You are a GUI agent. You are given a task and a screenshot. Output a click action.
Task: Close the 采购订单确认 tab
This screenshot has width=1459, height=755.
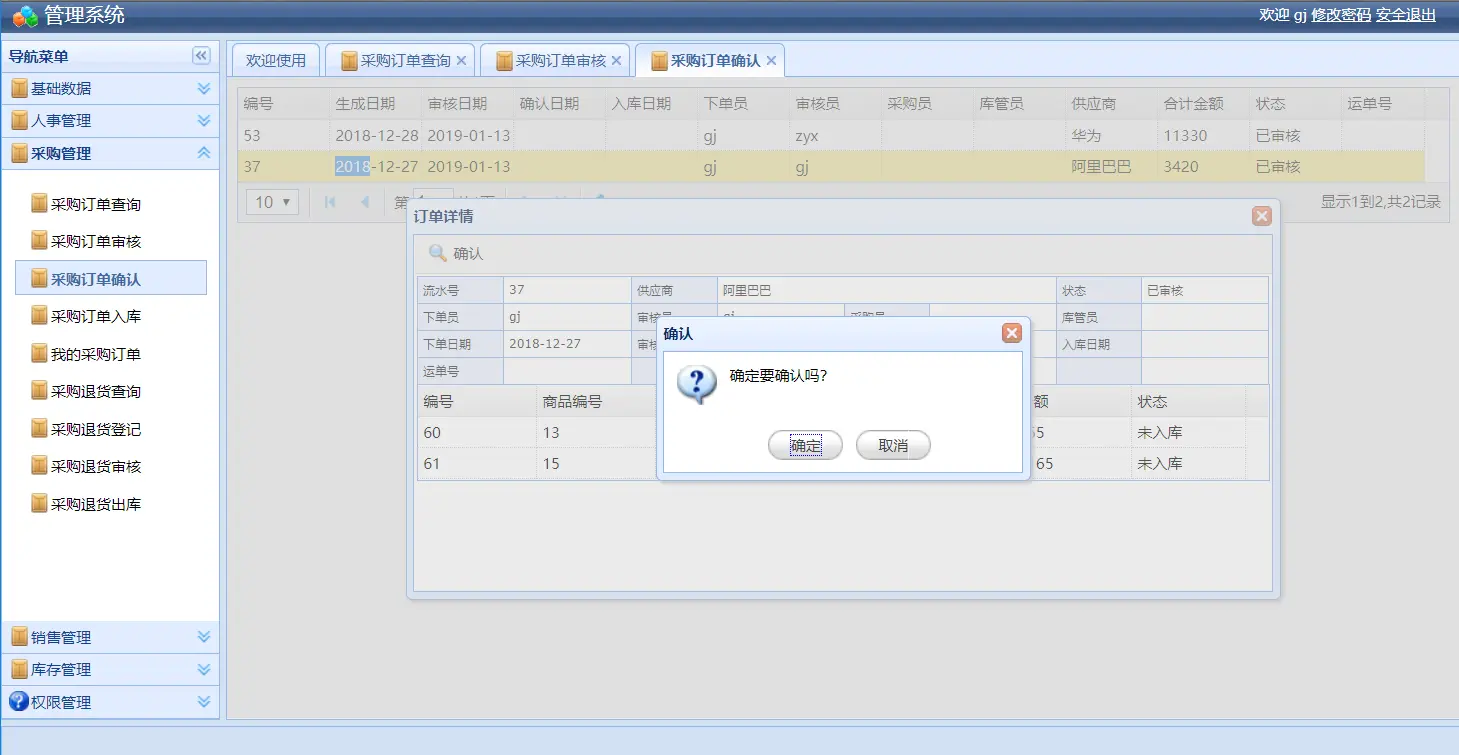tap(771, 61)
